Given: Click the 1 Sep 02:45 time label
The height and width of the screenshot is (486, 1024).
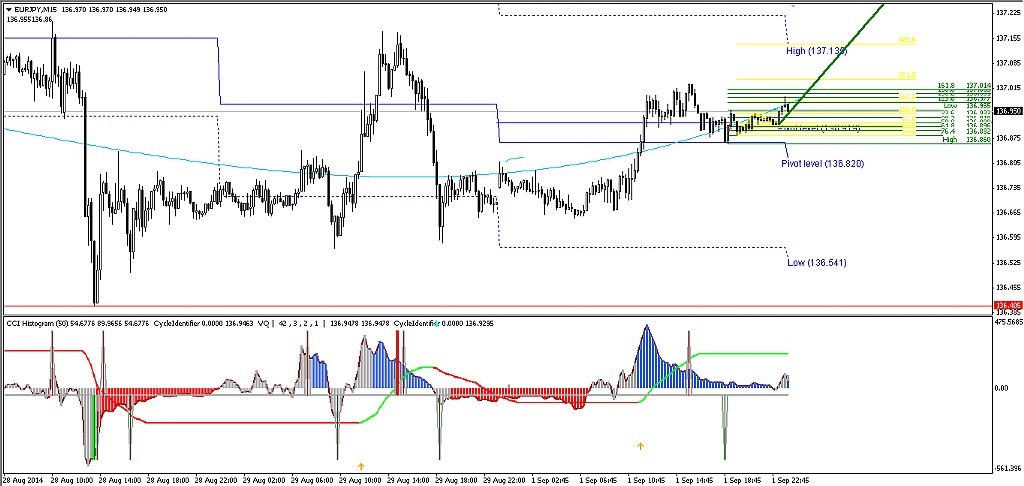Looking at the screenshot, I should point(552,480).
